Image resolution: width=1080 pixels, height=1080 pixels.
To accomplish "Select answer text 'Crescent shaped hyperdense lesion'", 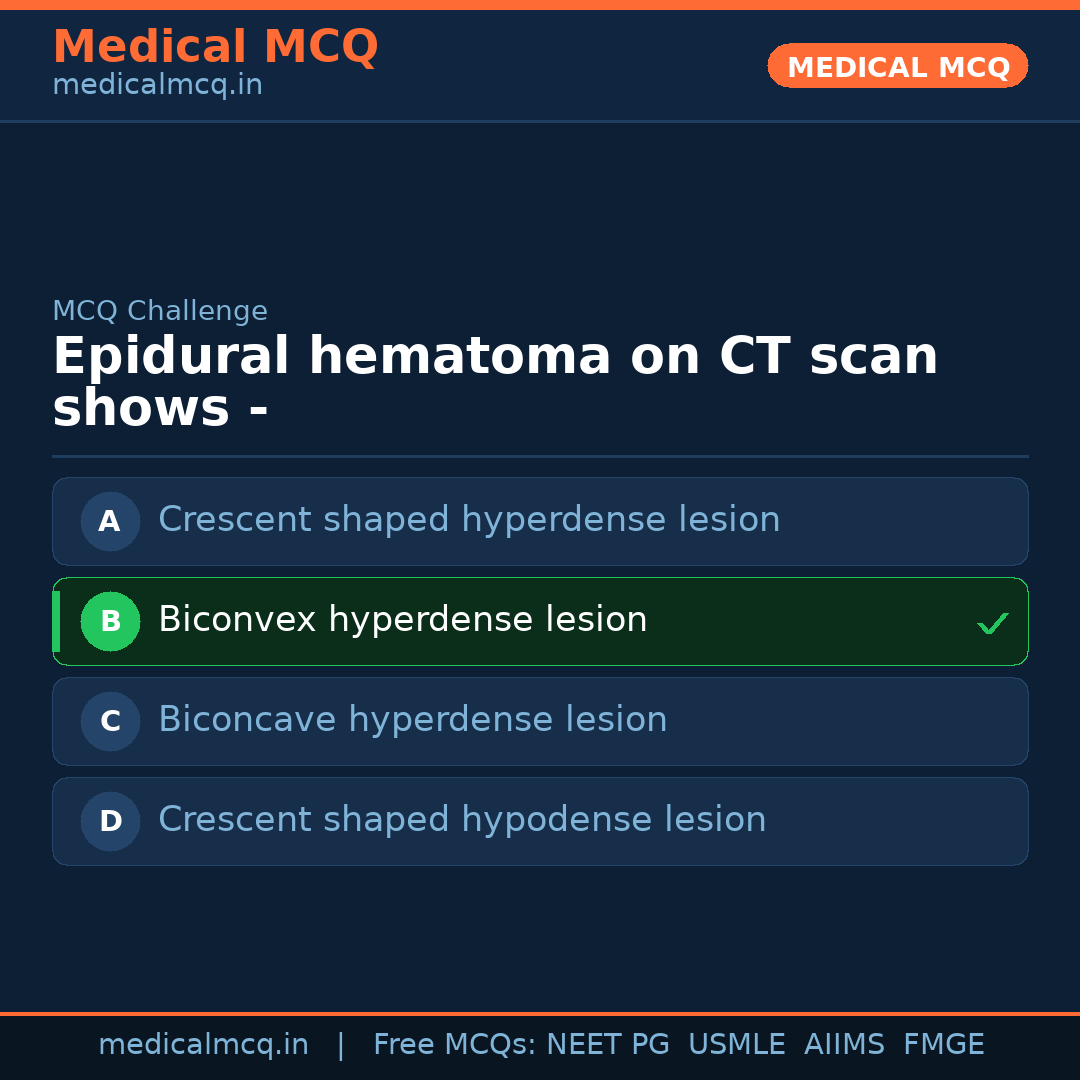I will pos(469,520).
